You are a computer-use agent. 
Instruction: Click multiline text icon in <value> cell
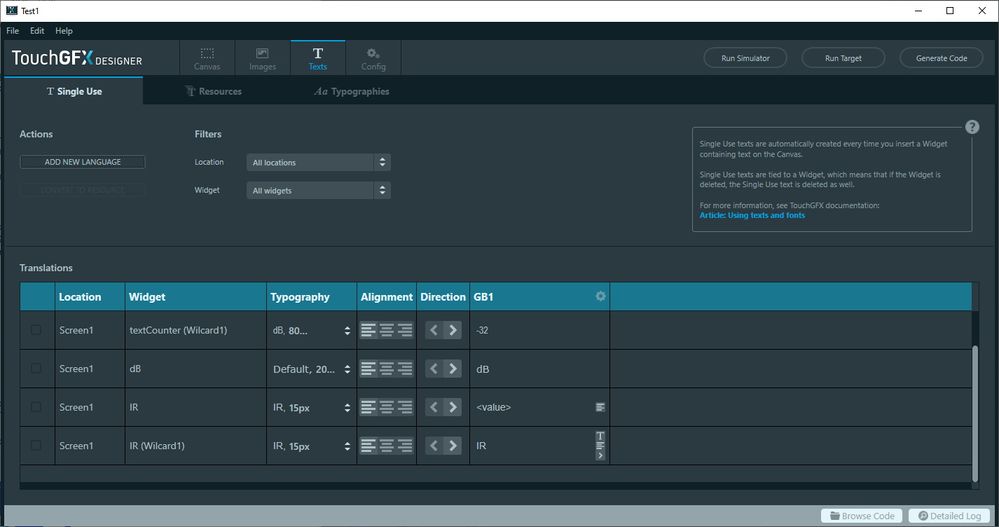600,407
